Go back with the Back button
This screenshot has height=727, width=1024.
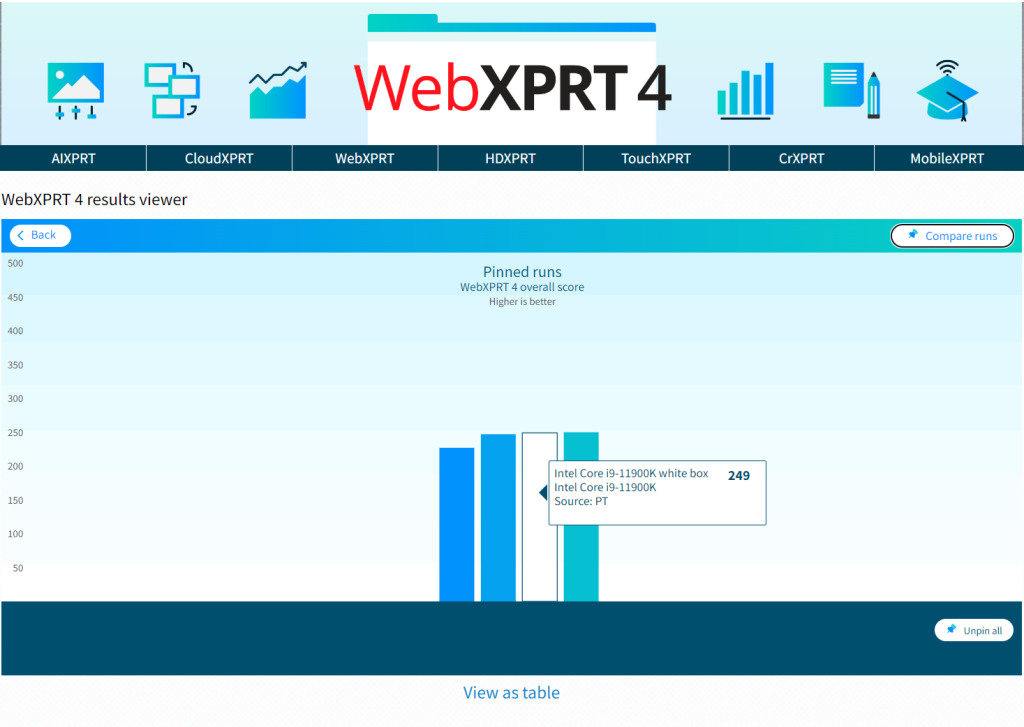pyautogui.click(x=40, y=235)
